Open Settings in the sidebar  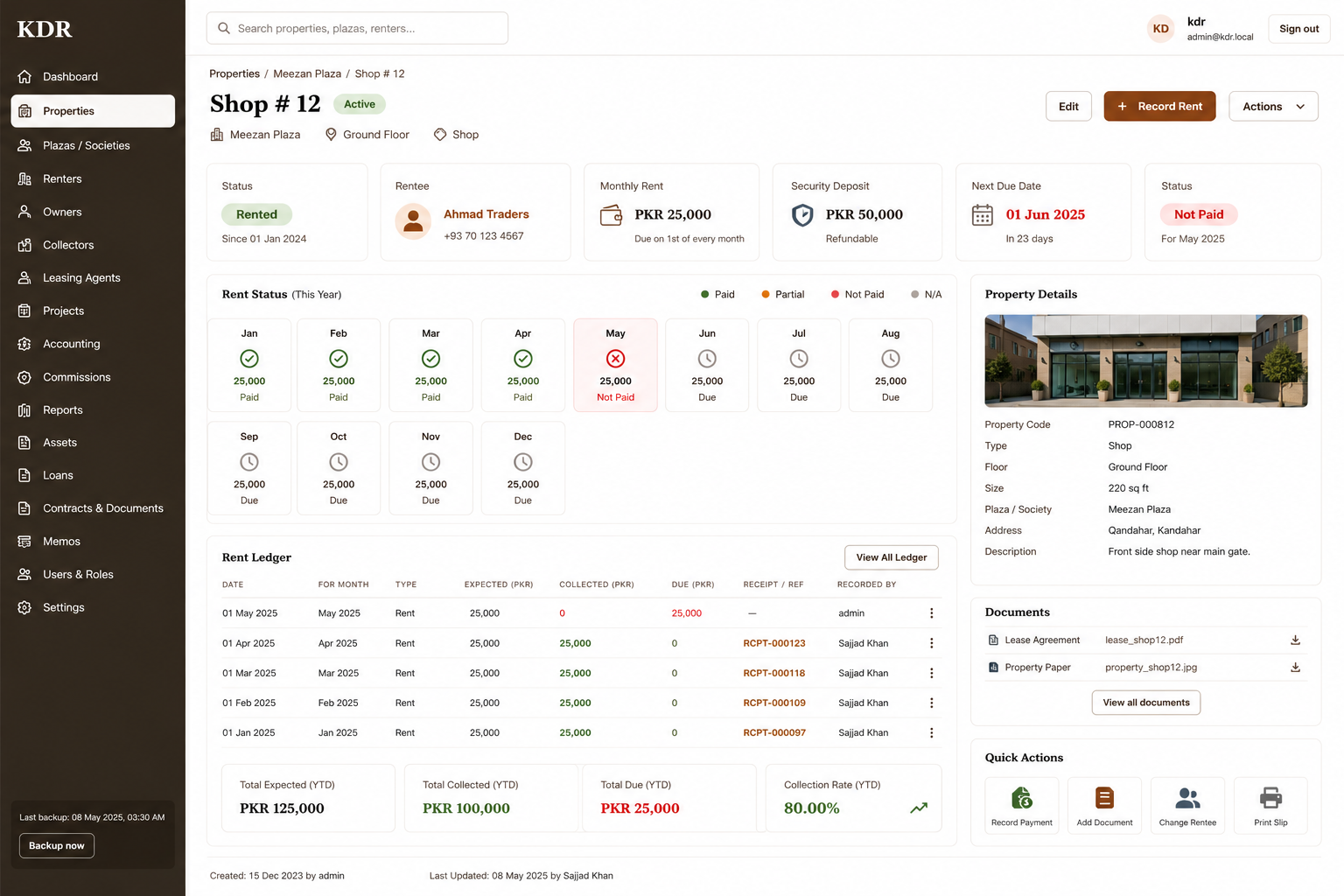pyautogui.click(x=93, y=607)
